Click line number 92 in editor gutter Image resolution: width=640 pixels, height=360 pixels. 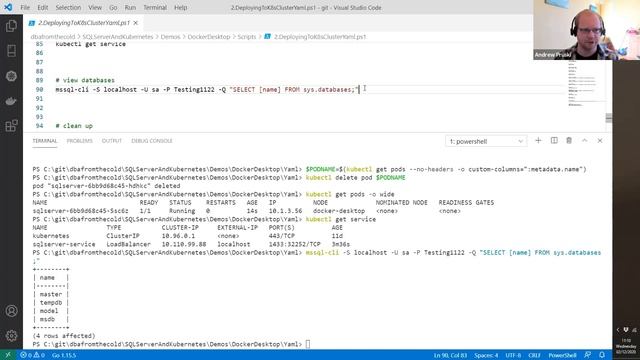pos(39,108)
